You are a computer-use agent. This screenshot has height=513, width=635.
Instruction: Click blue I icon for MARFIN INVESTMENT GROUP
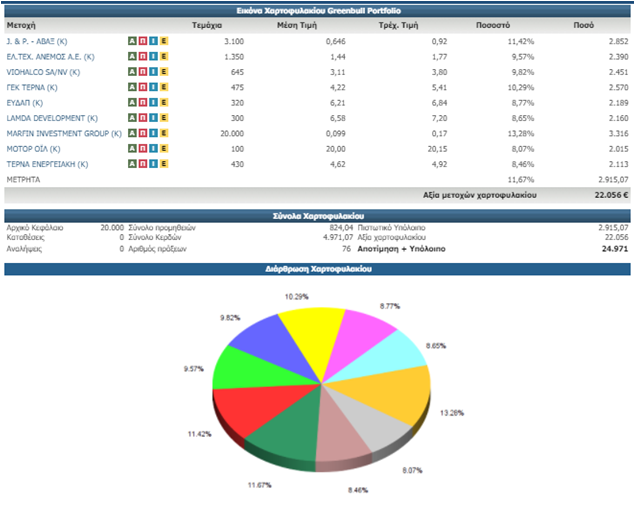(x=153, y=133)
